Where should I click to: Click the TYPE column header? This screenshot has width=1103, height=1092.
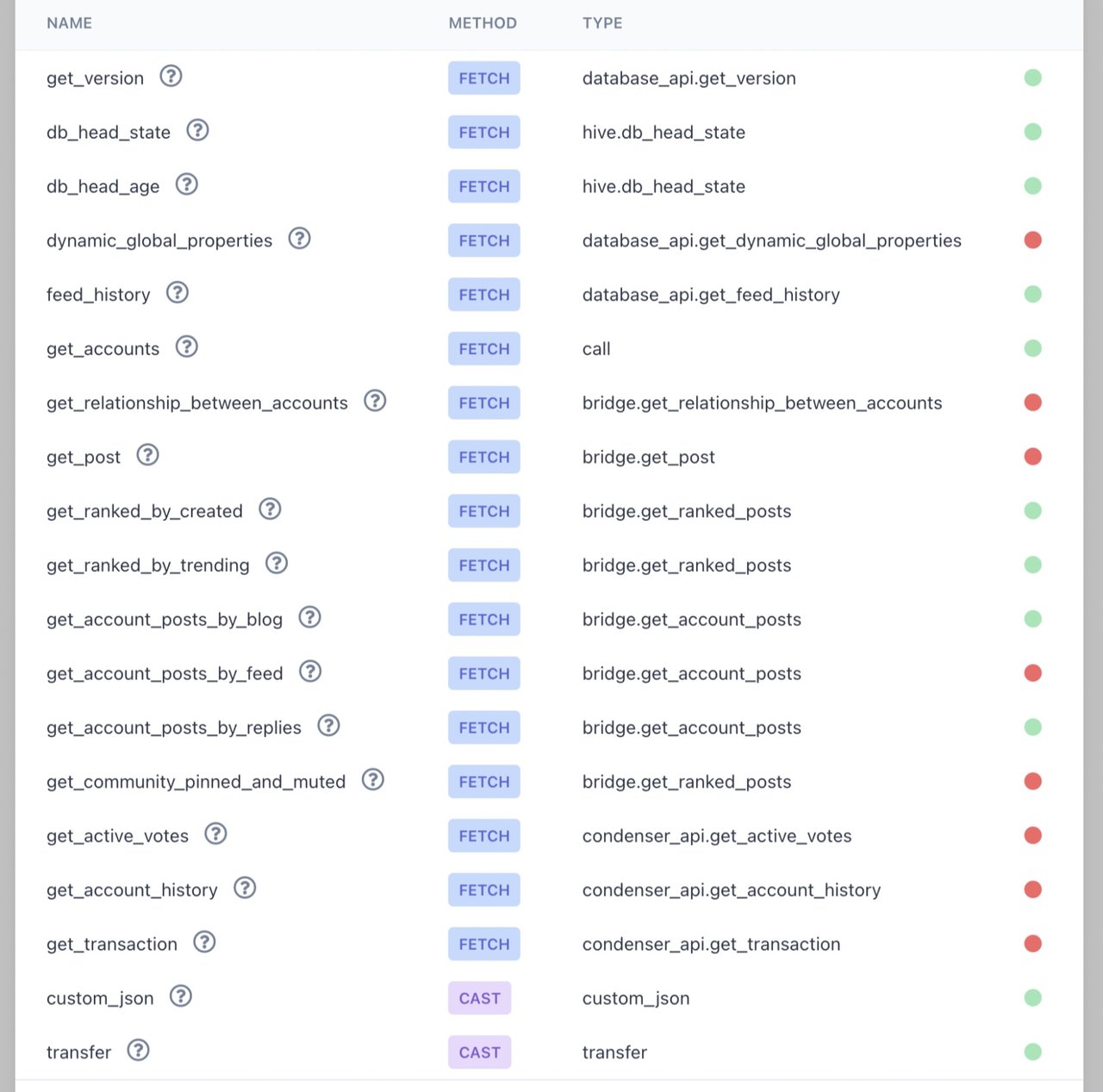tap(602, 23)
